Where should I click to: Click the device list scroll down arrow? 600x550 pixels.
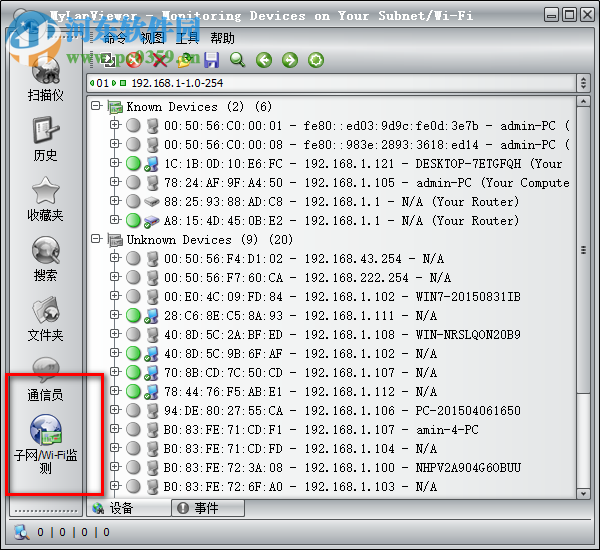583,493
